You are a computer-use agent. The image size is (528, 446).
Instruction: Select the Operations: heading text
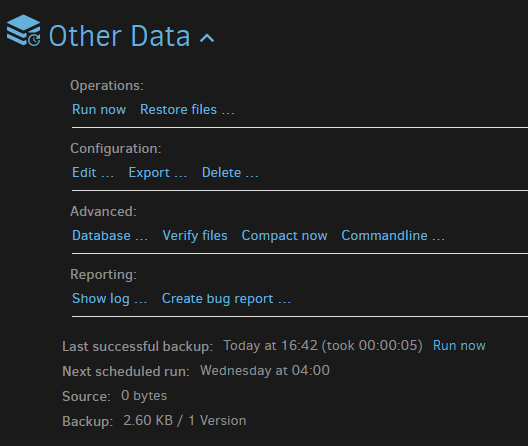click(x=107, y=85)
